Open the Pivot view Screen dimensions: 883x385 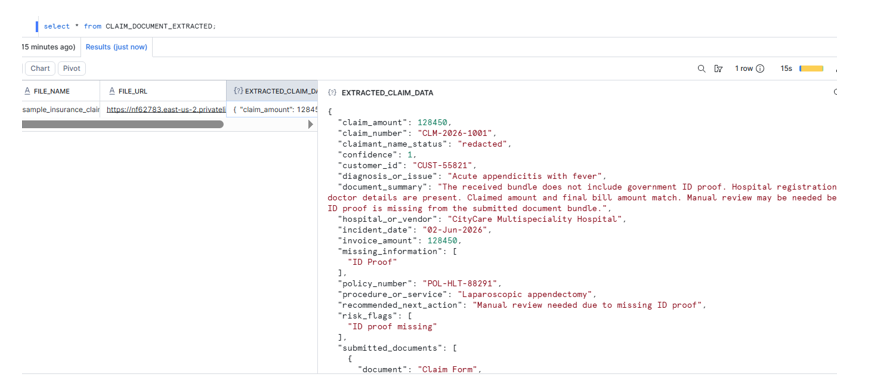(x=72, y=69)
